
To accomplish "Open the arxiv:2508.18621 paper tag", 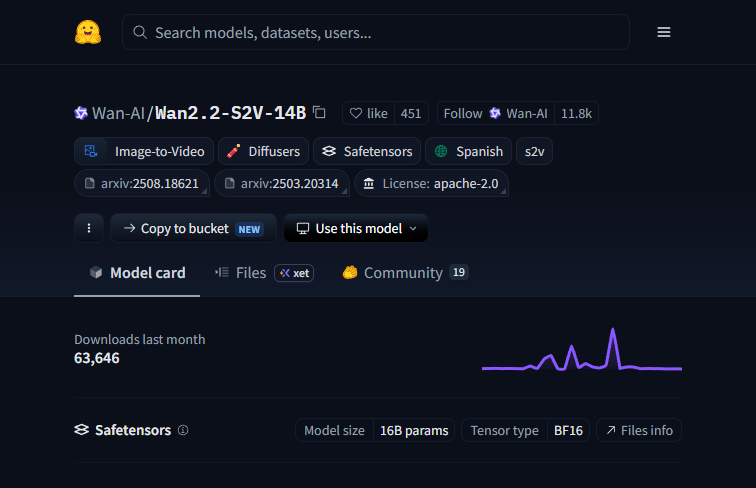I will coord(142,183).
